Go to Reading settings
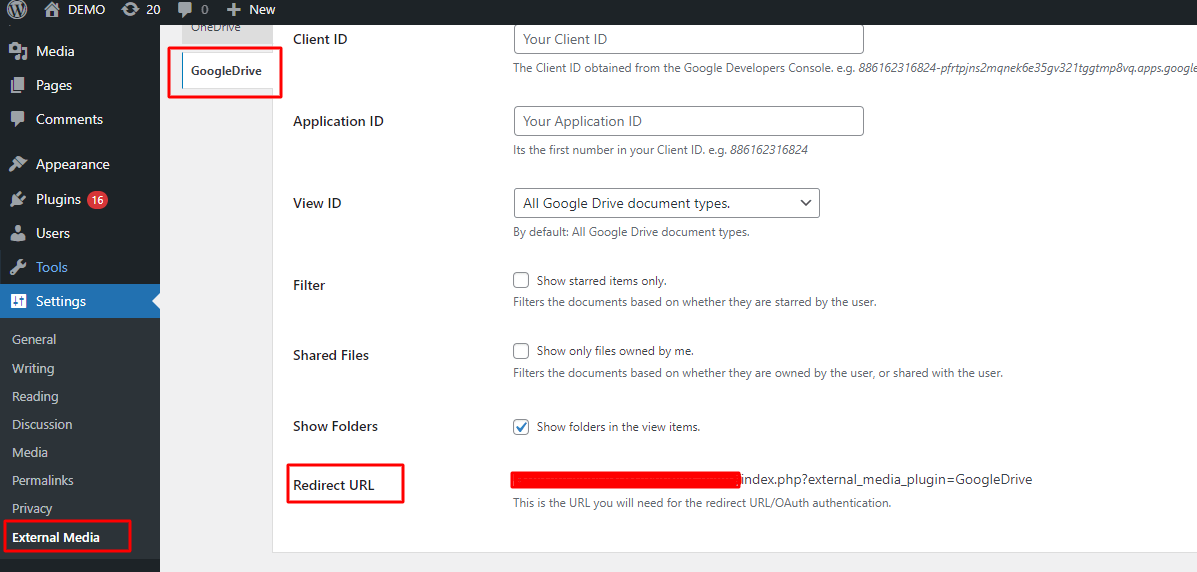This screenshot has height=572, width=1197. point(35,396)
